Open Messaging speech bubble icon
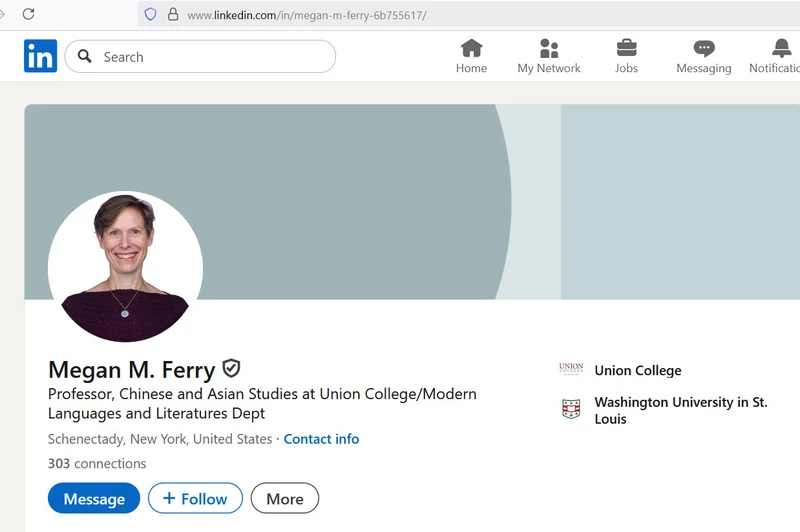 pyautogui.click(x=704, y=49)
